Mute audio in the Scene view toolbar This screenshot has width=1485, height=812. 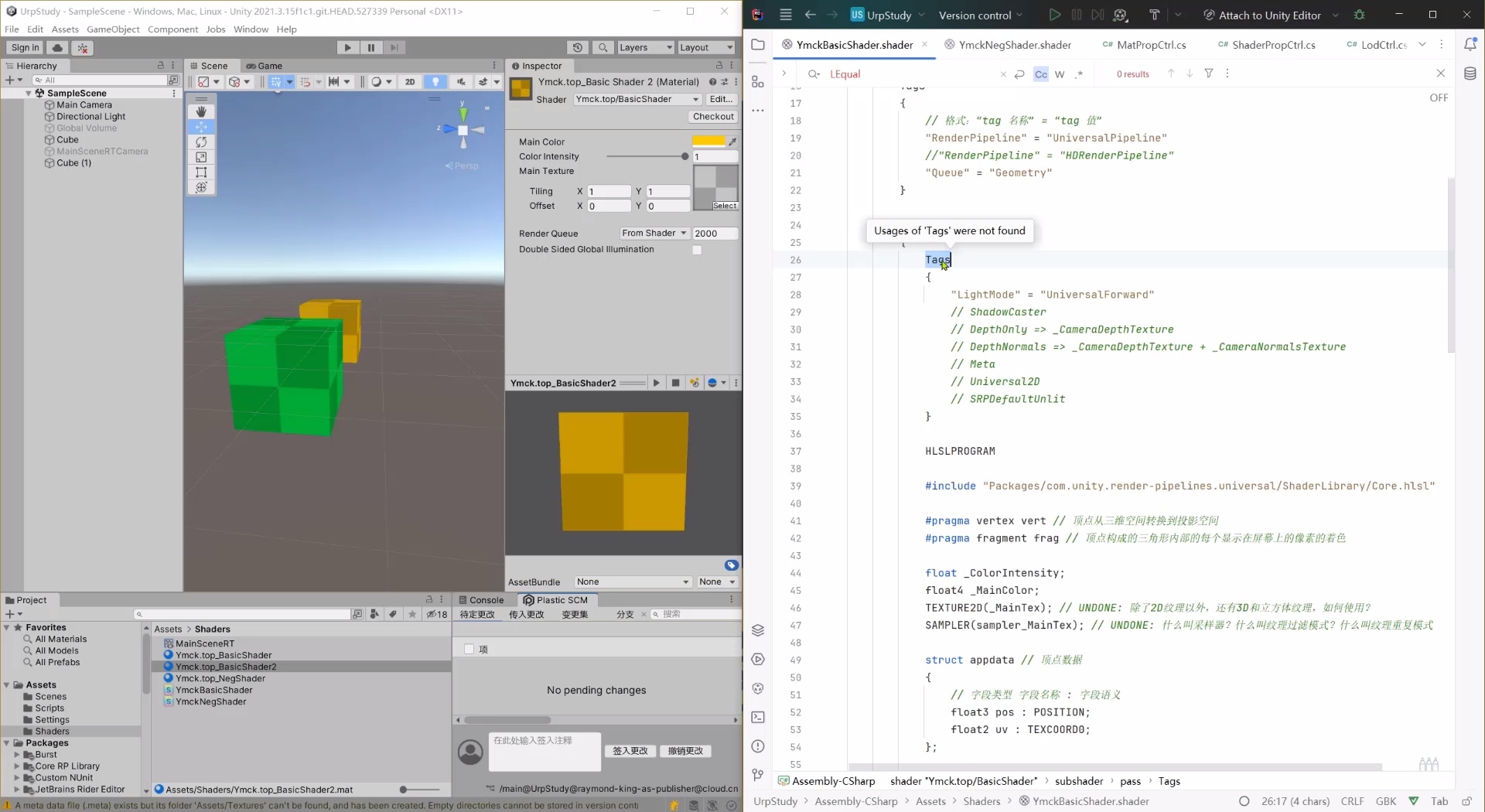[462, 82]
